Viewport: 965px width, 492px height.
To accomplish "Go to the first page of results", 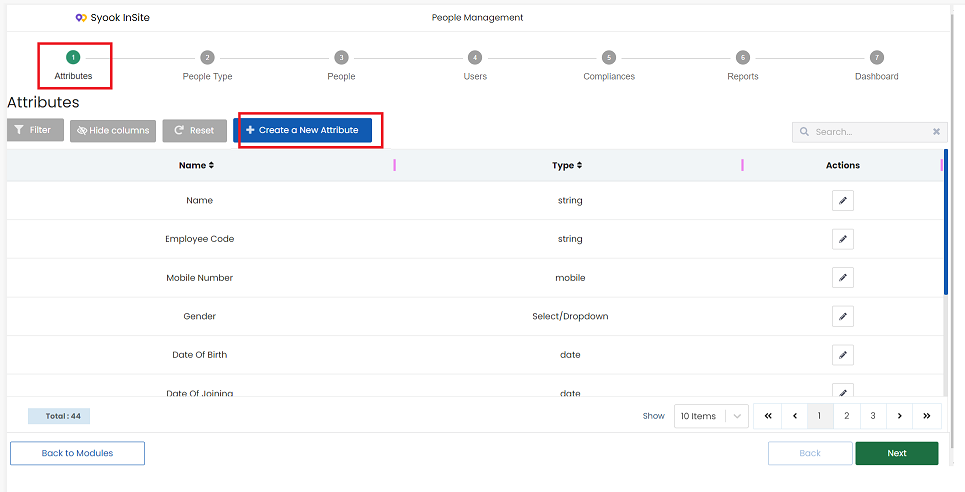I will 768,416.
